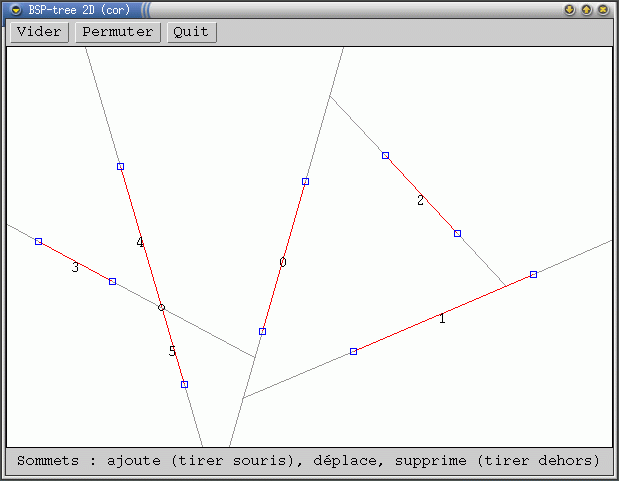
Task: Pick the upper blue vertex of segment 2
Action: [x=385, y=155]
